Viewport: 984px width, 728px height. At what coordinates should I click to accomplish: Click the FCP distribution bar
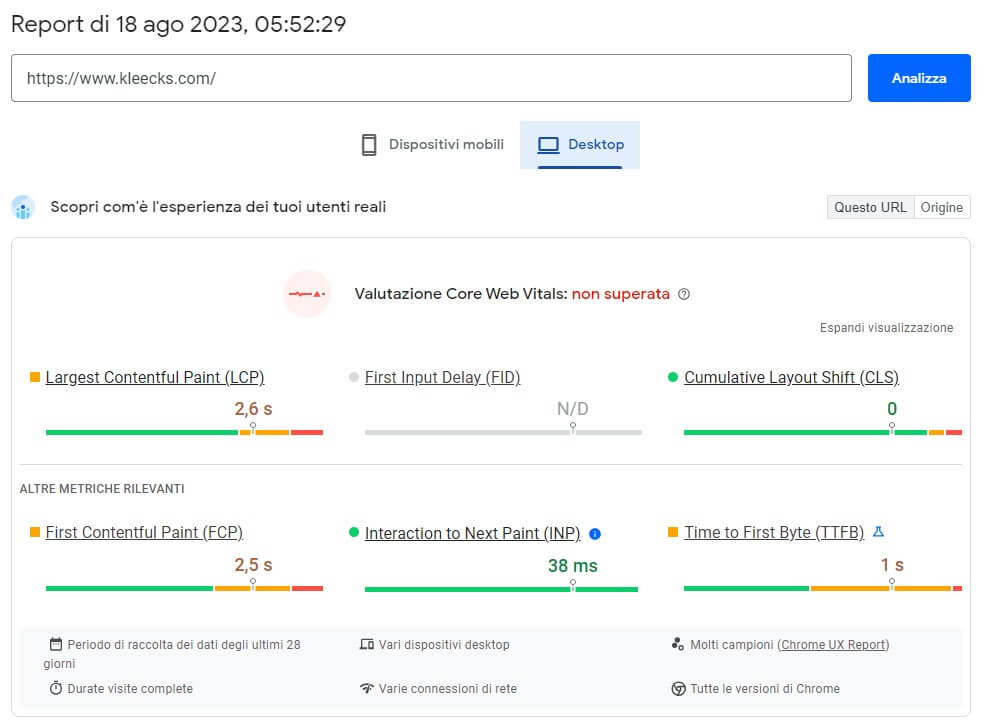pos(184,588)
